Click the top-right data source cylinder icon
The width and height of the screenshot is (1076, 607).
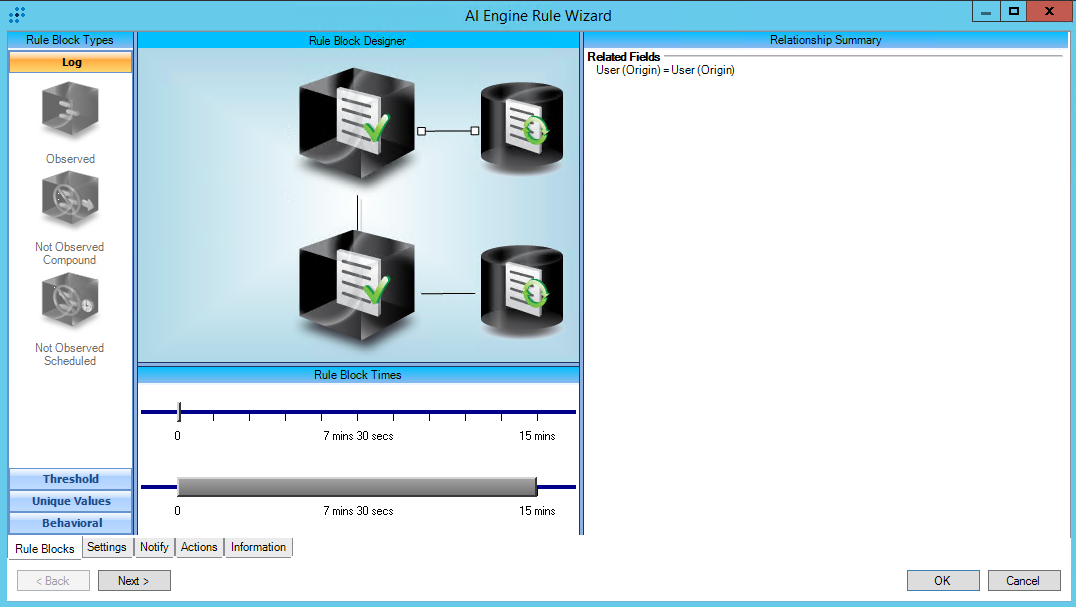[x=521, y=126]
